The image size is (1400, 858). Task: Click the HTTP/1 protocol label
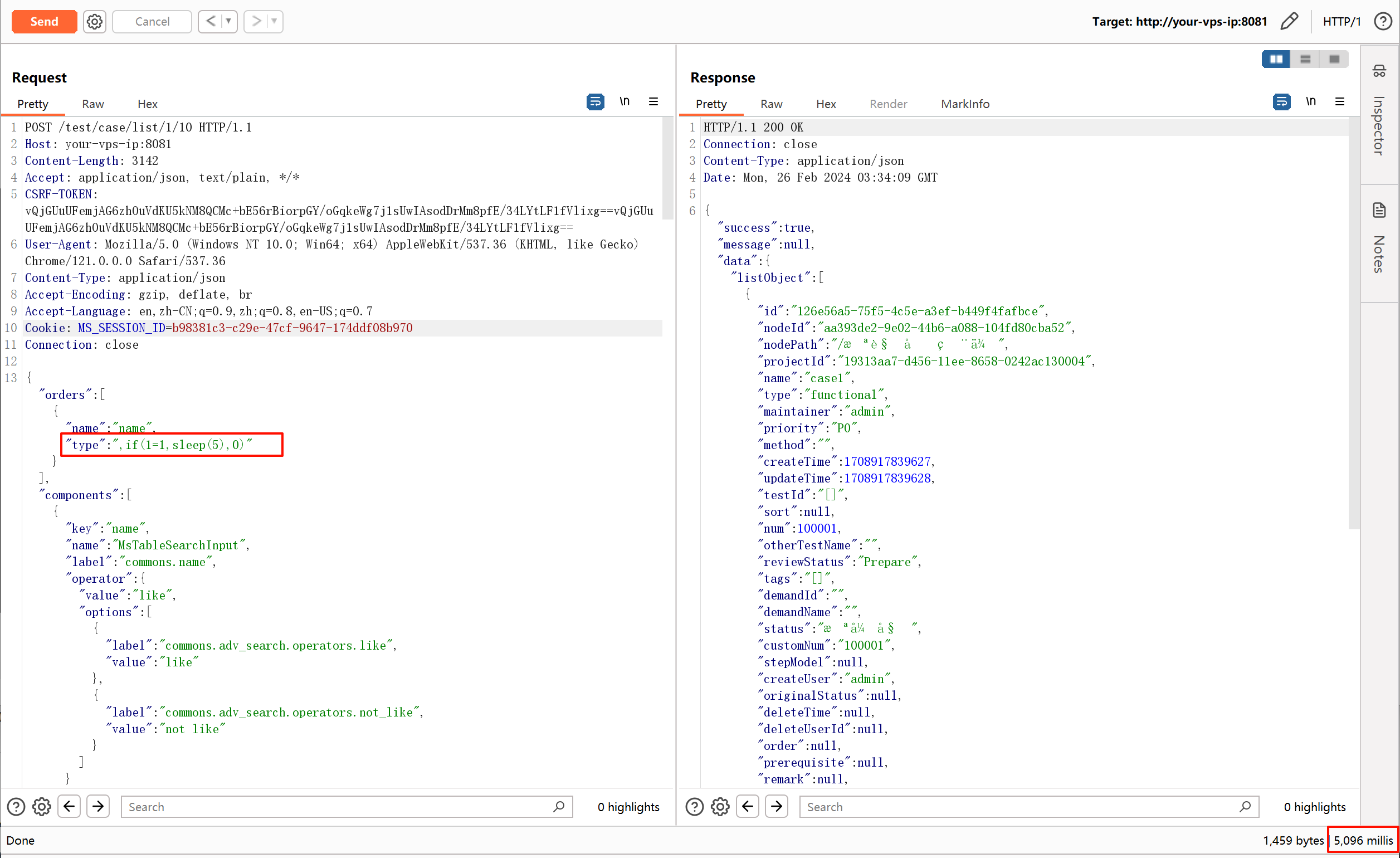(x=1342, y=22)
